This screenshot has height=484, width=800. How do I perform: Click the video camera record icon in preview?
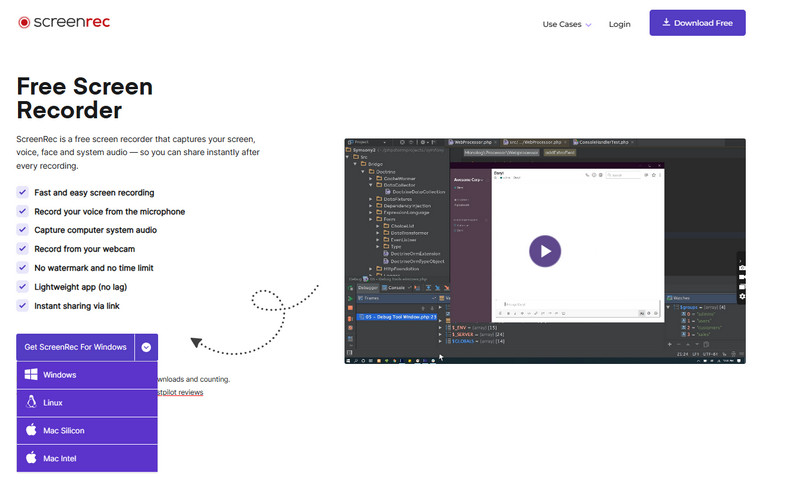pos(742,277)
